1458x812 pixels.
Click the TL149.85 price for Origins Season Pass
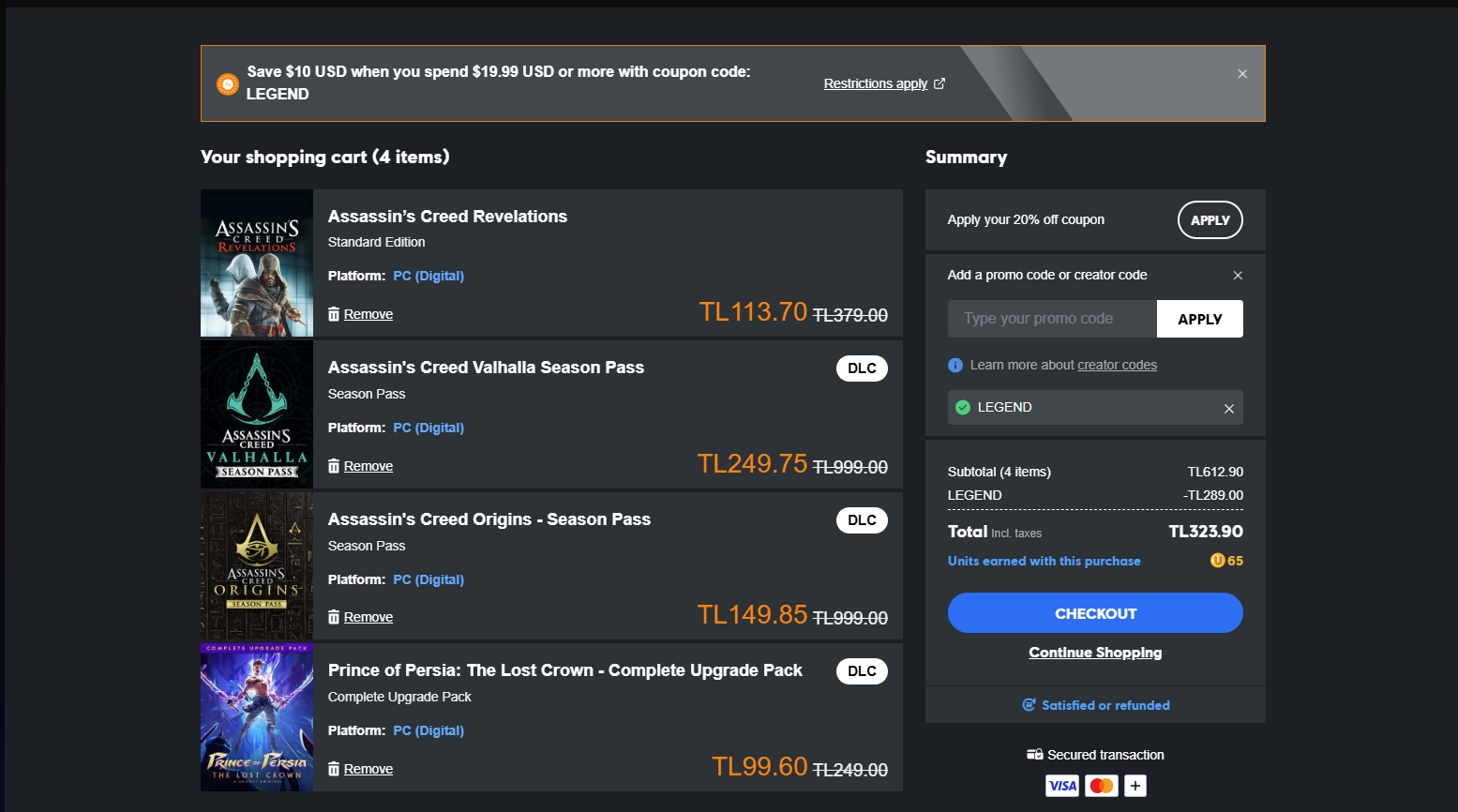(752, 615)
